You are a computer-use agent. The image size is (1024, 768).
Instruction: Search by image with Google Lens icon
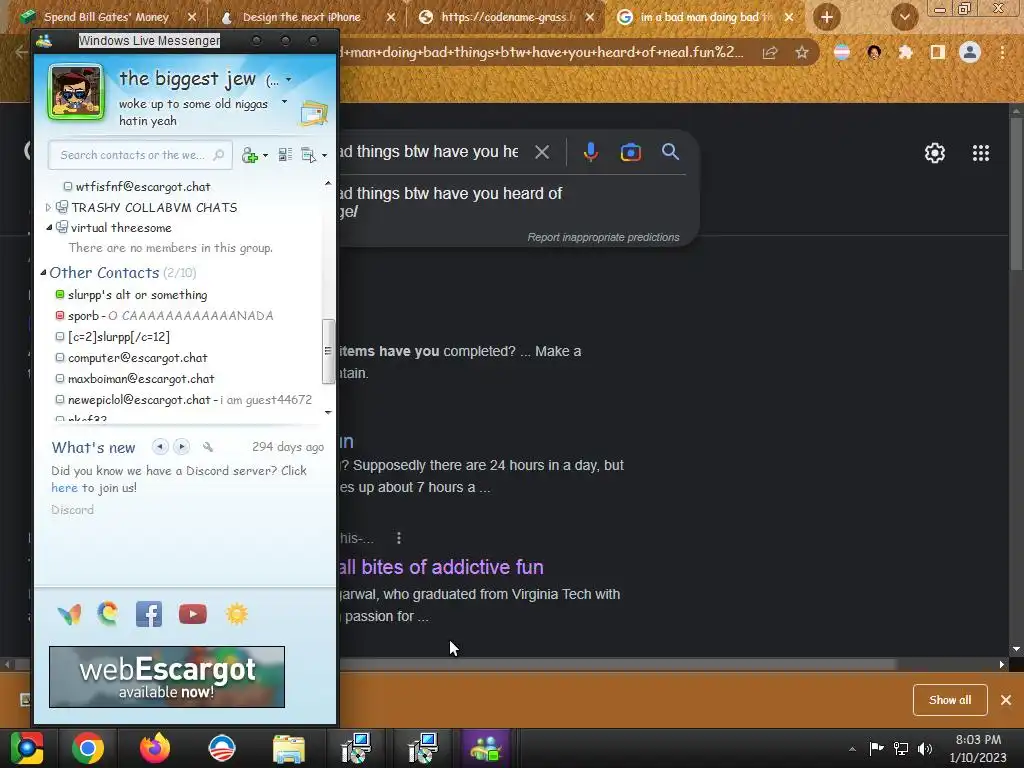click(630, 152)
